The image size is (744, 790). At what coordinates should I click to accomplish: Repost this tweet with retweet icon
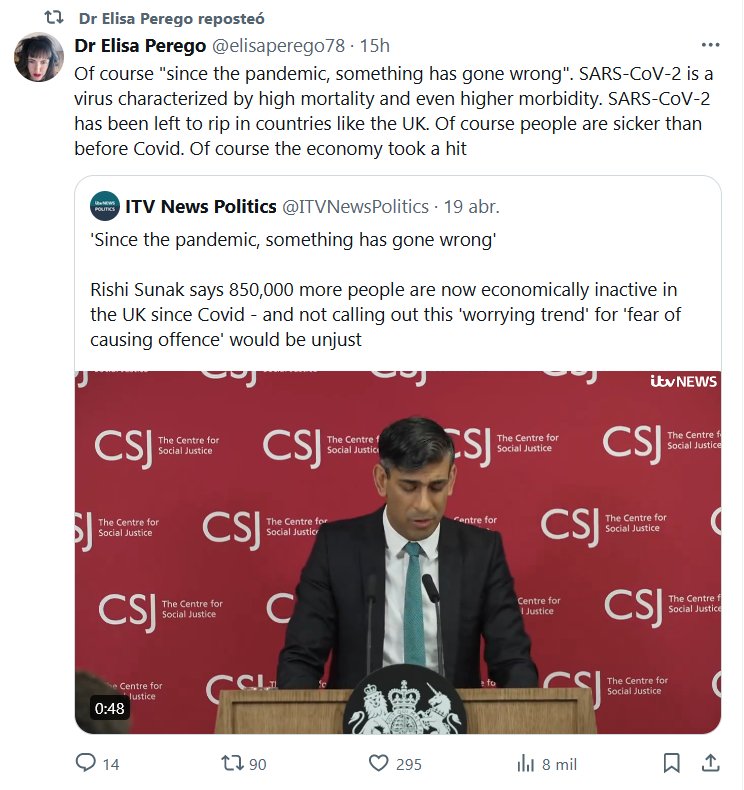[x=232, y=763]
